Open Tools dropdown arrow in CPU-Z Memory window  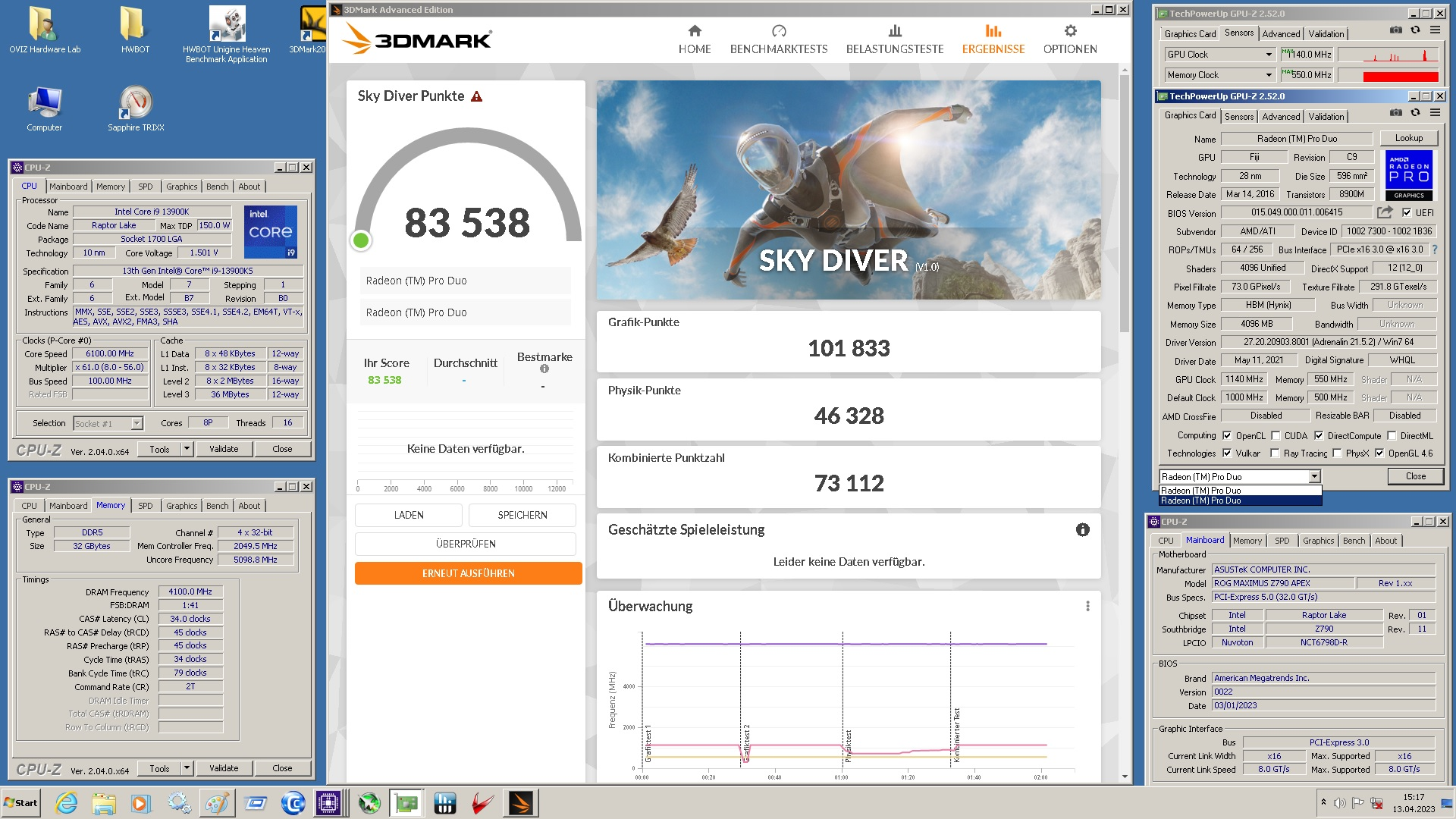click(x=187, y=768)
